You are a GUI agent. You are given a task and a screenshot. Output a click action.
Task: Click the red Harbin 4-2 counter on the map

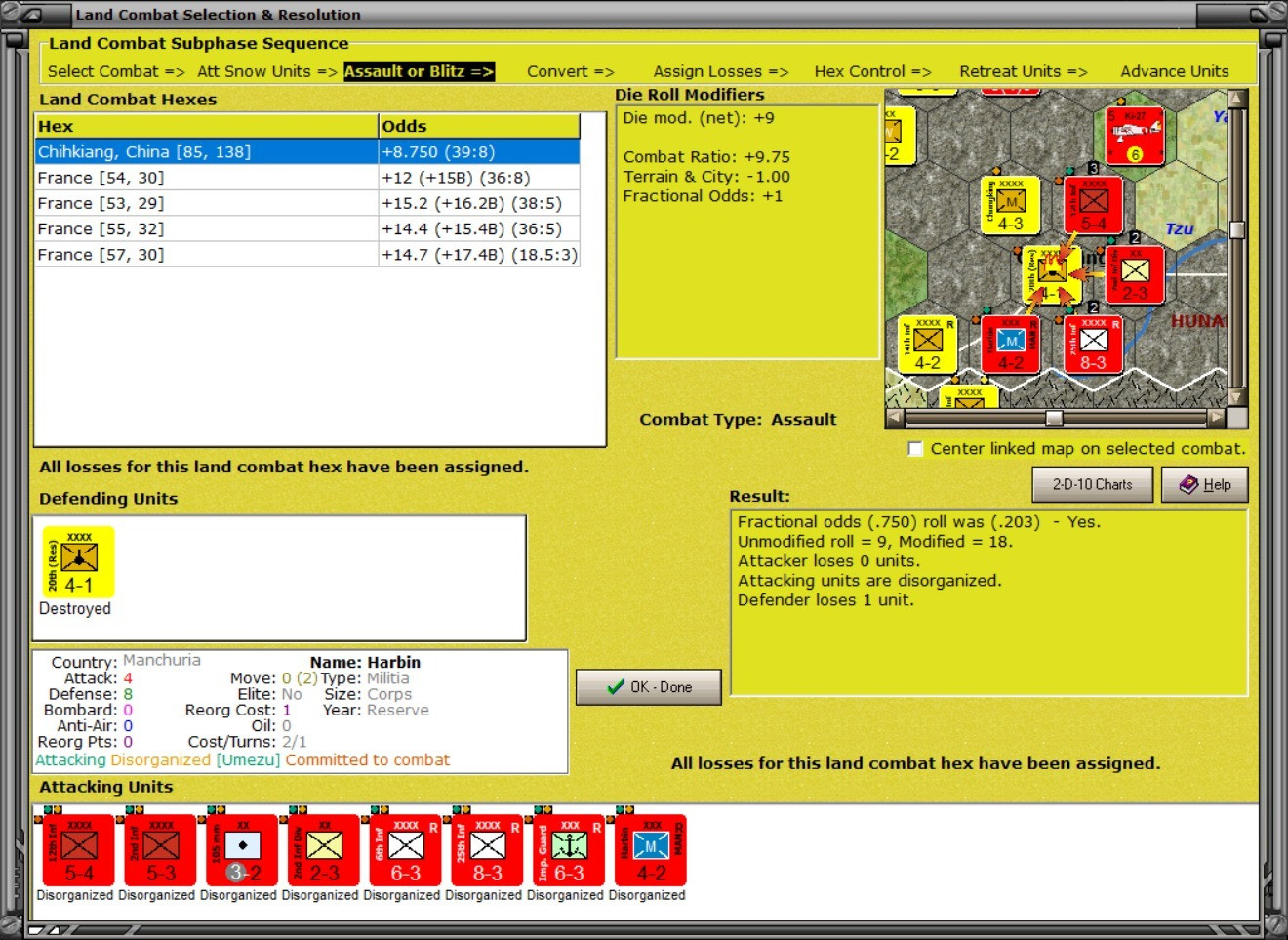[x=1010, y=345]
